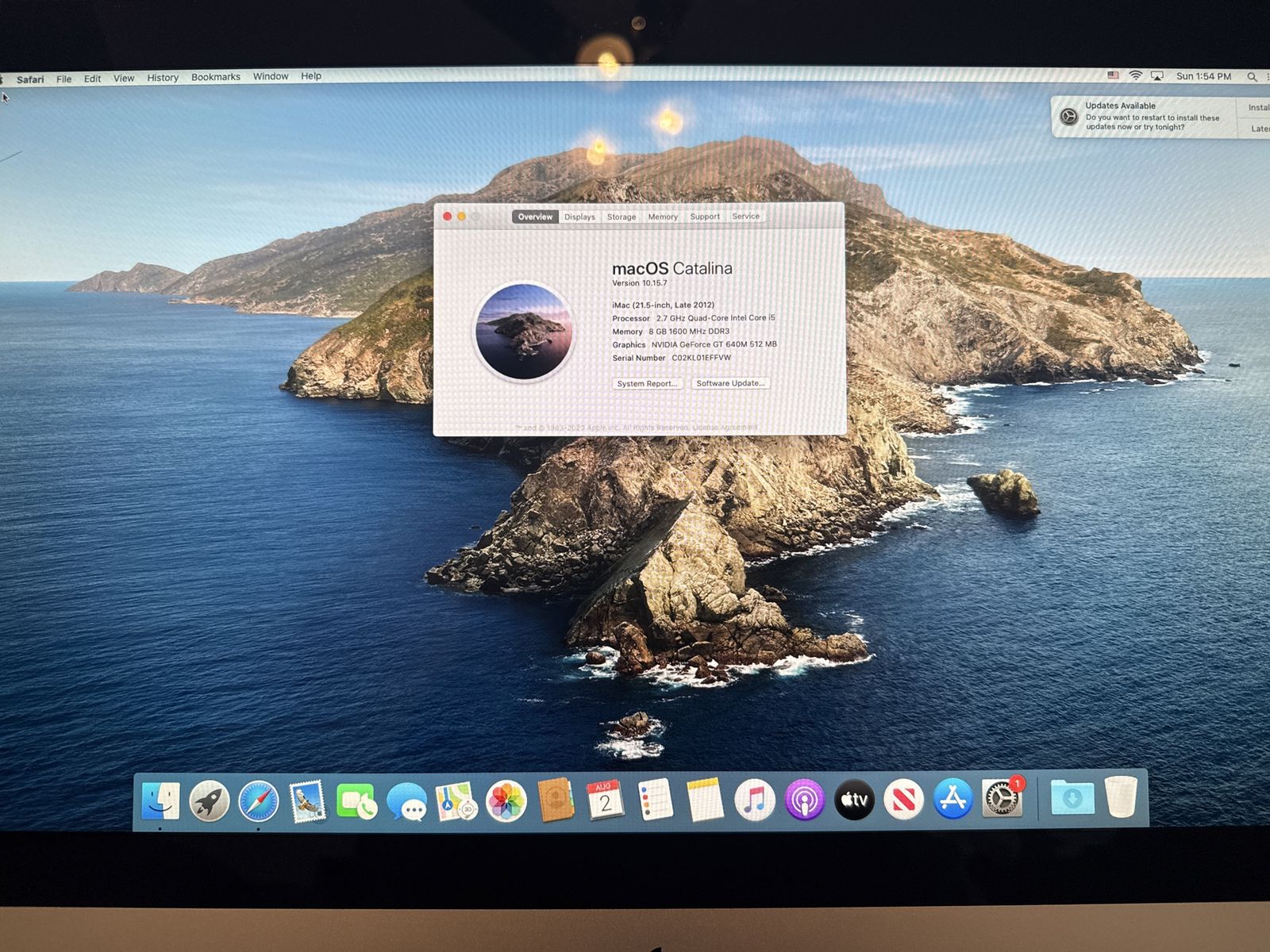
Task: Open Messages speech bubble icon
Action: tap(406, 802)
